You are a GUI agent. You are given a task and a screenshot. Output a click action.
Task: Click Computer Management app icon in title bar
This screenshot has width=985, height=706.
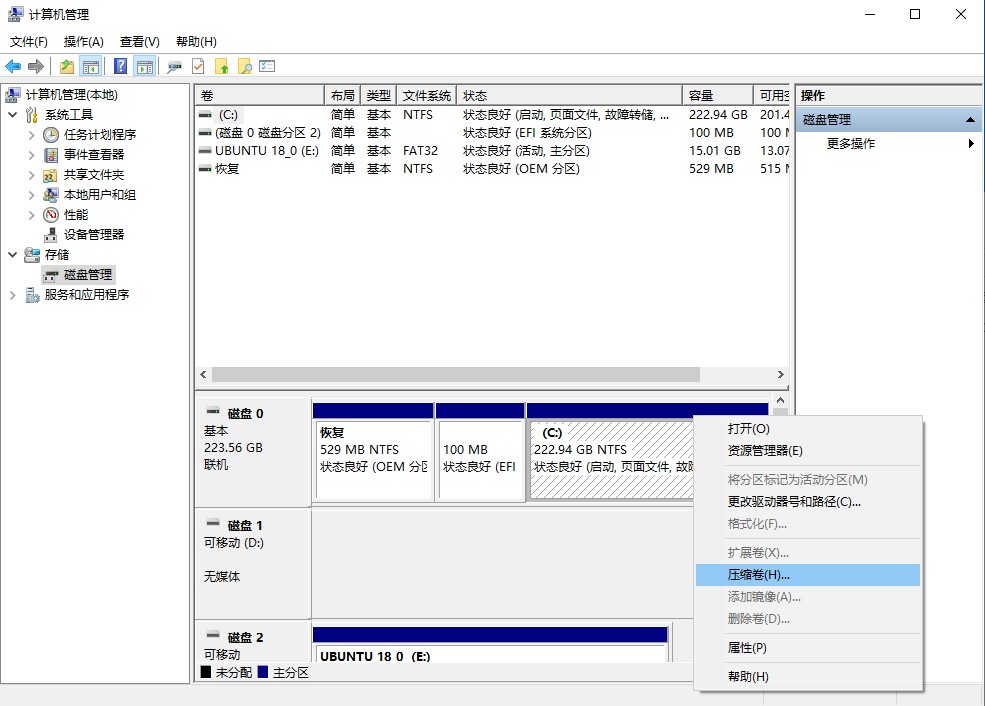(x=15, y=14)
